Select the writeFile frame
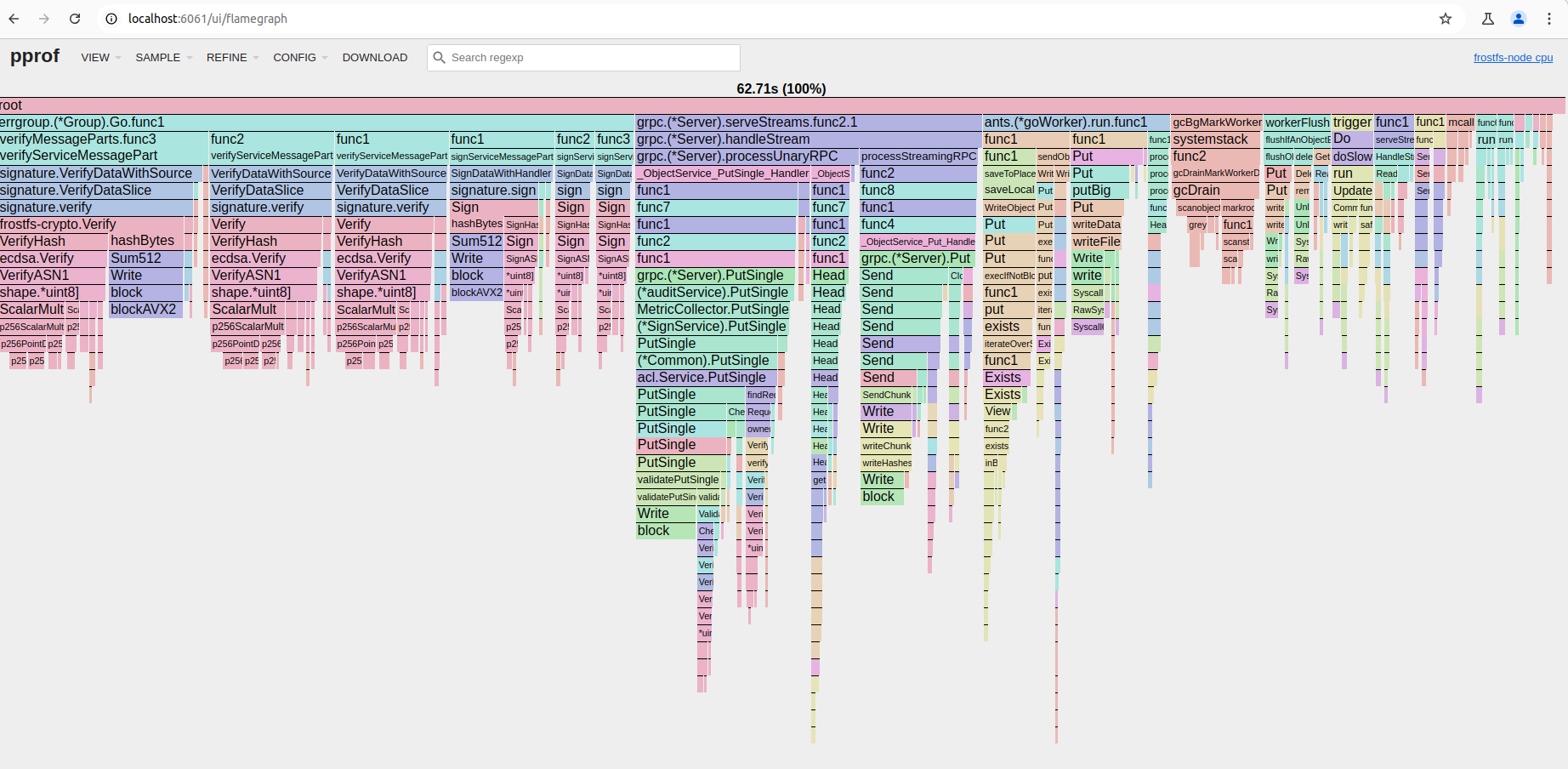This screenshot has width=1568, height=769. 1096,242
